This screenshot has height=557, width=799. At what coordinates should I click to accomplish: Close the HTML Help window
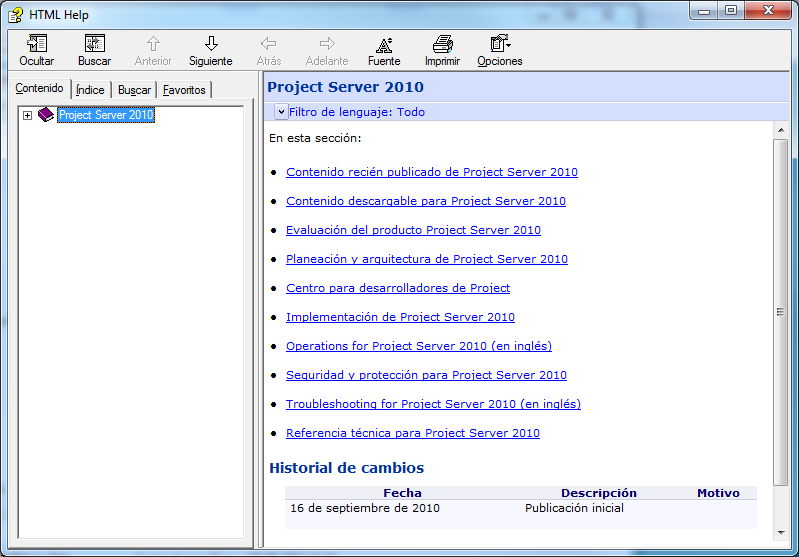click(768, 10)
